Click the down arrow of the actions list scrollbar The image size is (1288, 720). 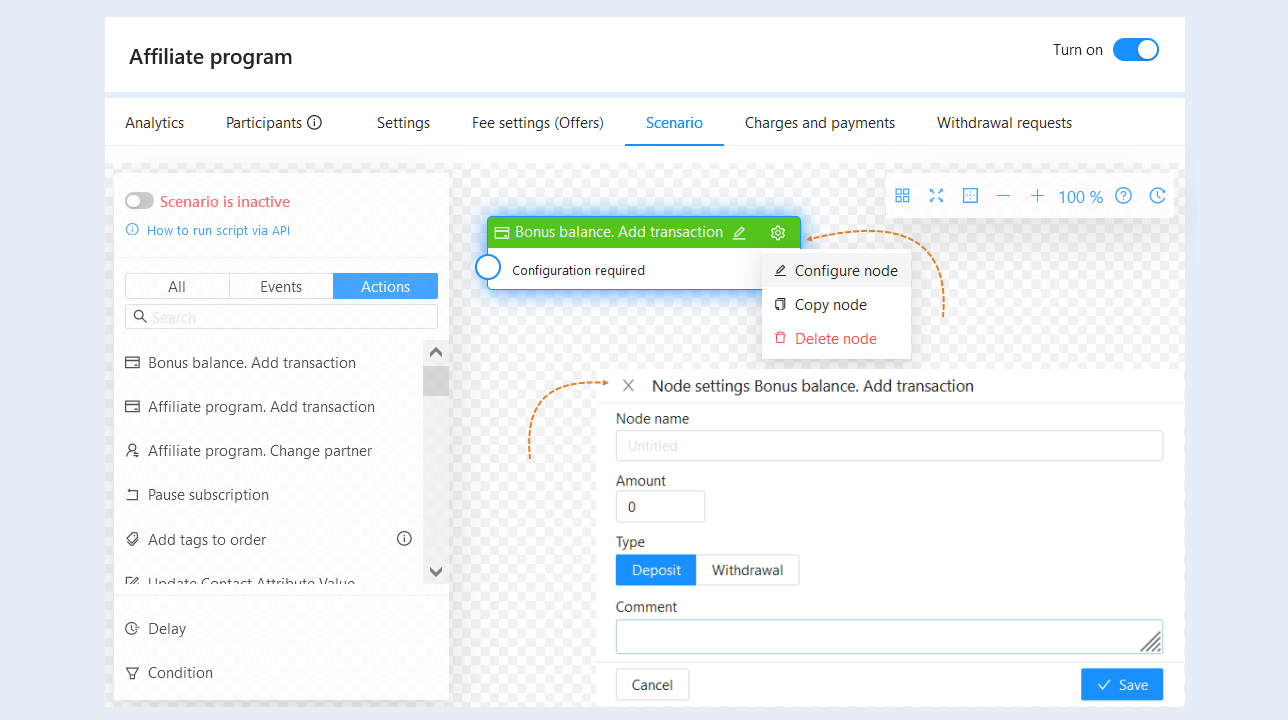pyautogui.click(x=436, y=571)
